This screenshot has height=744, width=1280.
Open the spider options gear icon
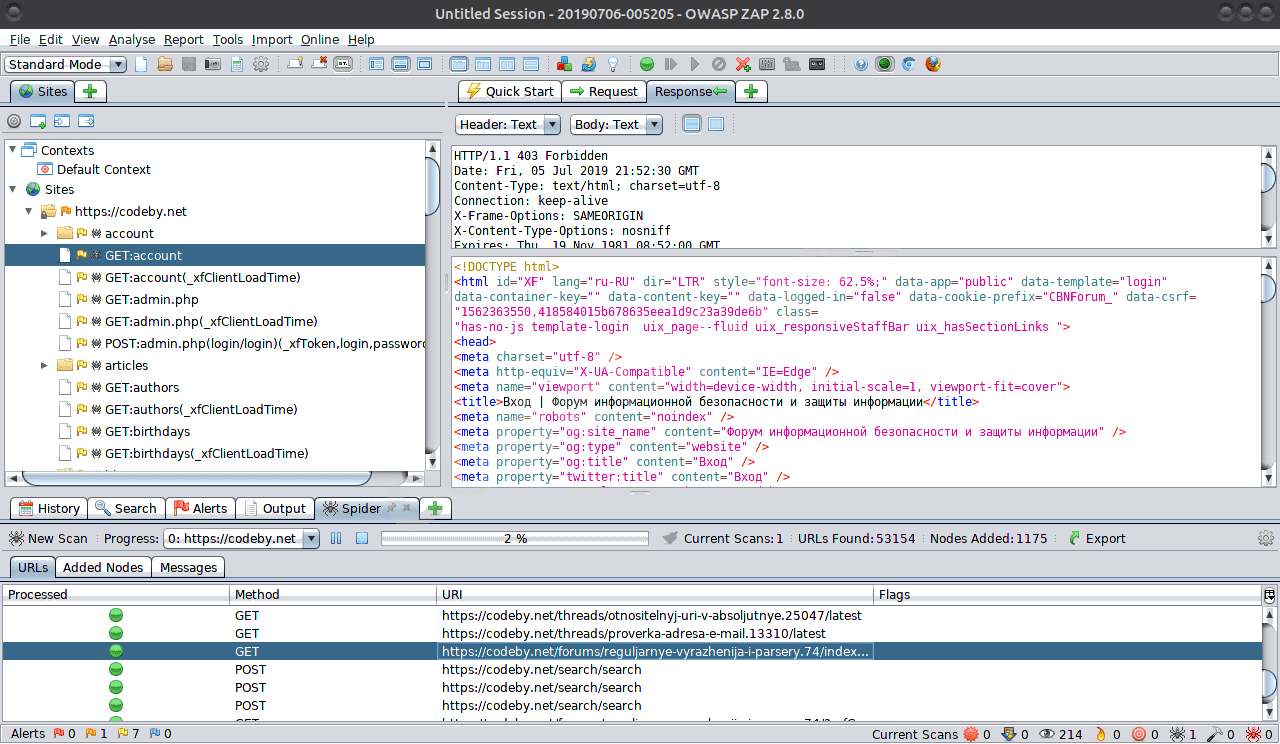coord(1265,538)
